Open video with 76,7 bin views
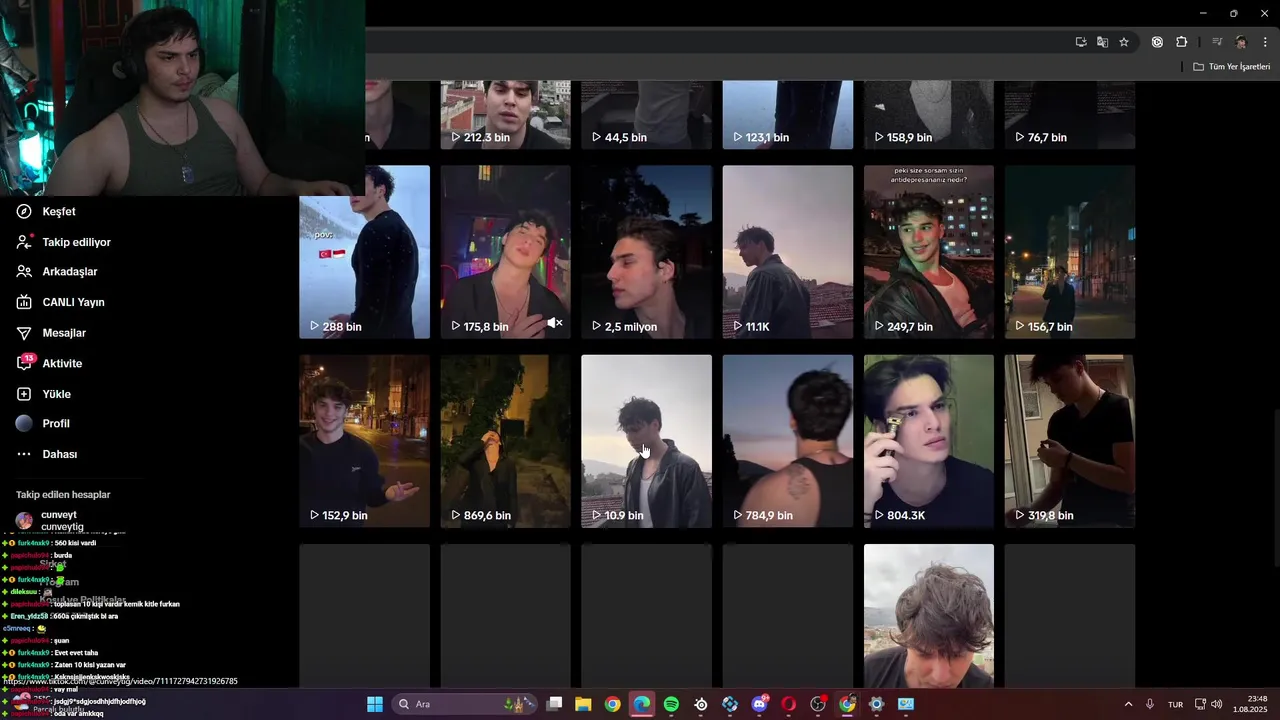Image resolution: width=1280 pixels, height=720 pixels. pos(1070,115)
